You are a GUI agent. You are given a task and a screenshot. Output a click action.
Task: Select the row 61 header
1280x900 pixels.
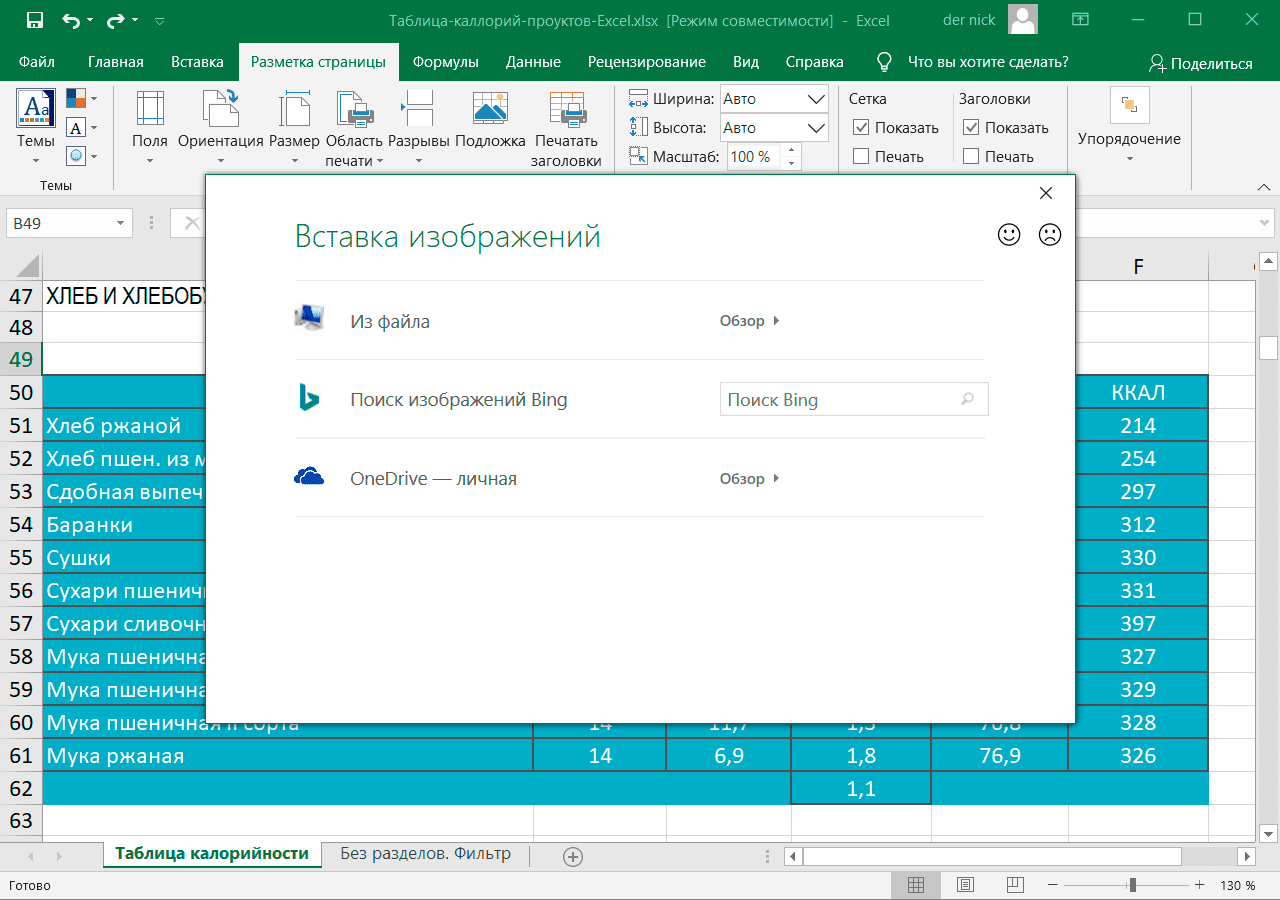[21, 756]
